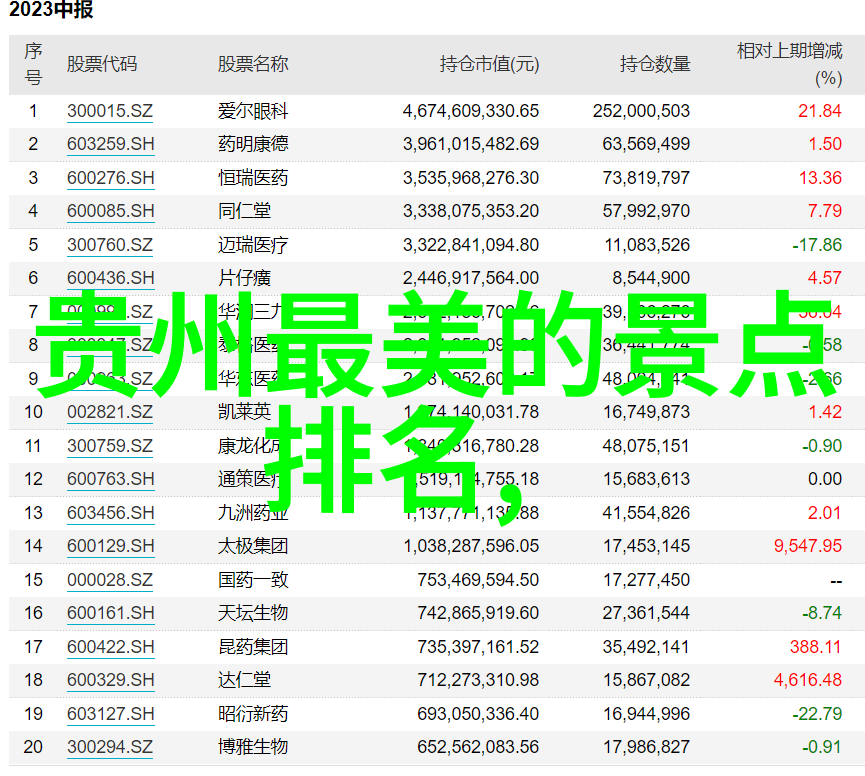Open stock code link 000028.SZ
865x776 pixels.
click(110, 580)
